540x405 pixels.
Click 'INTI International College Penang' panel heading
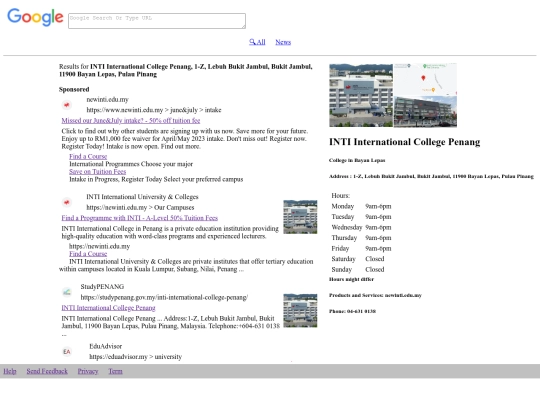(x=405, y=142)
